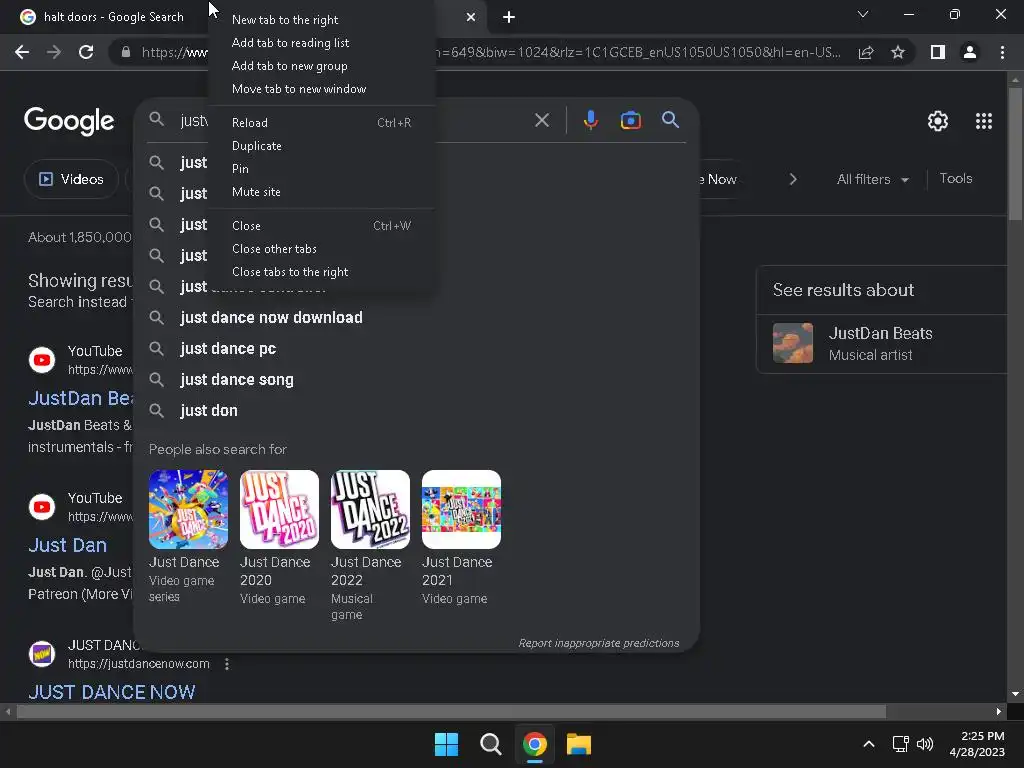Viewport: 1024px width, 768px height.
Task: Open Windows taskbar search
Action: point(490,744)
